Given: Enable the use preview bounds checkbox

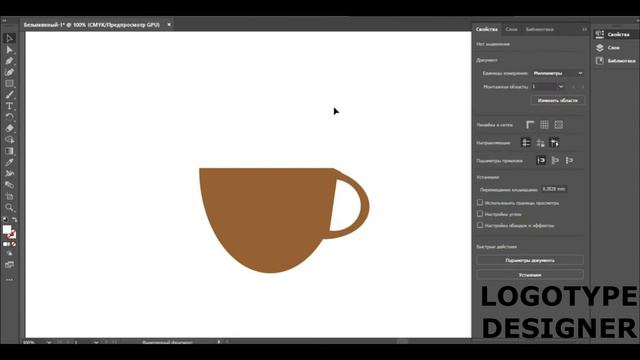Looking at the screenshot, I should tap(480, 202).
